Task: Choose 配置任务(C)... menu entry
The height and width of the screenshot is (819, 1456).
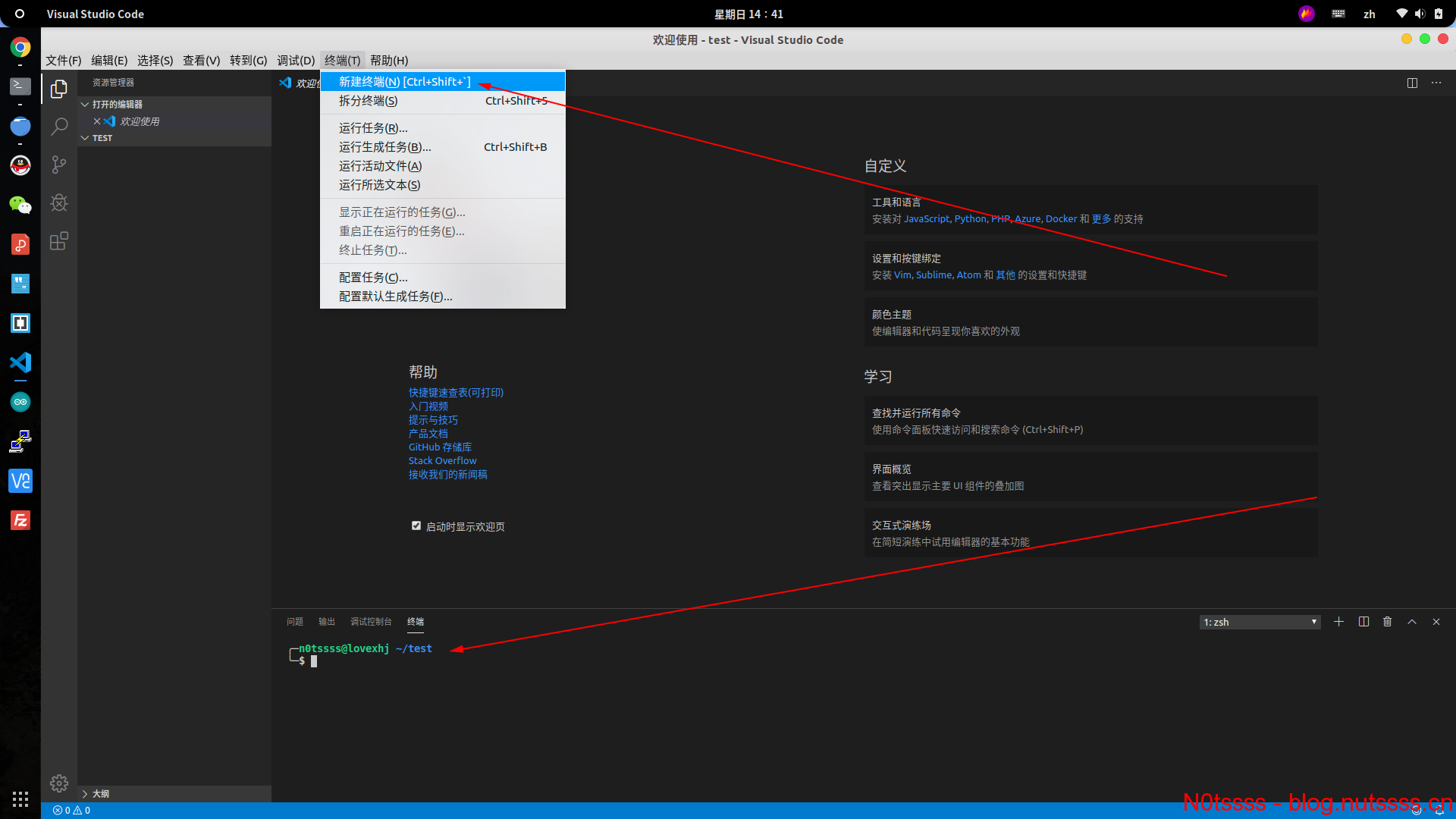Action: click(x=443, y=278)
